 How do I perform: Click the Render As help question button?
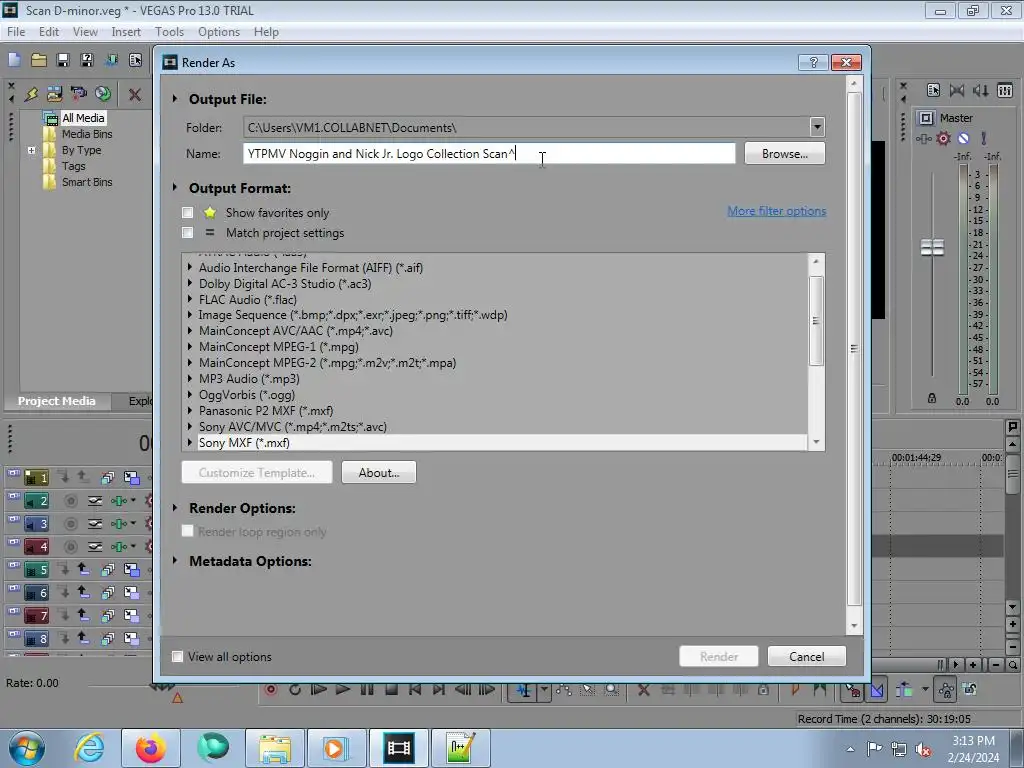813,62
